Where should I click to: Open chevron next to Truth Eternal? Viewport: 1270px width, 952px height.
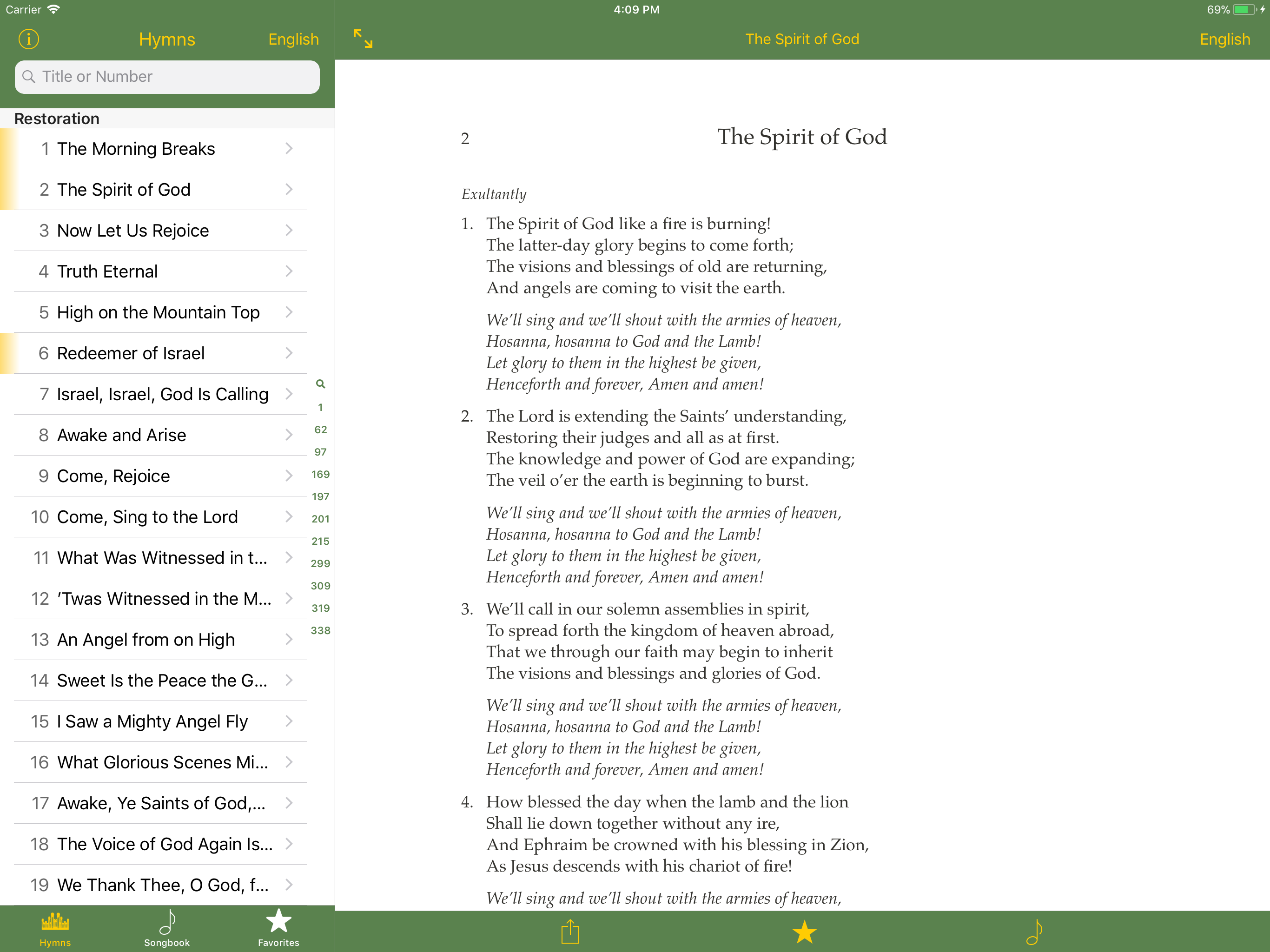(289, 271)
